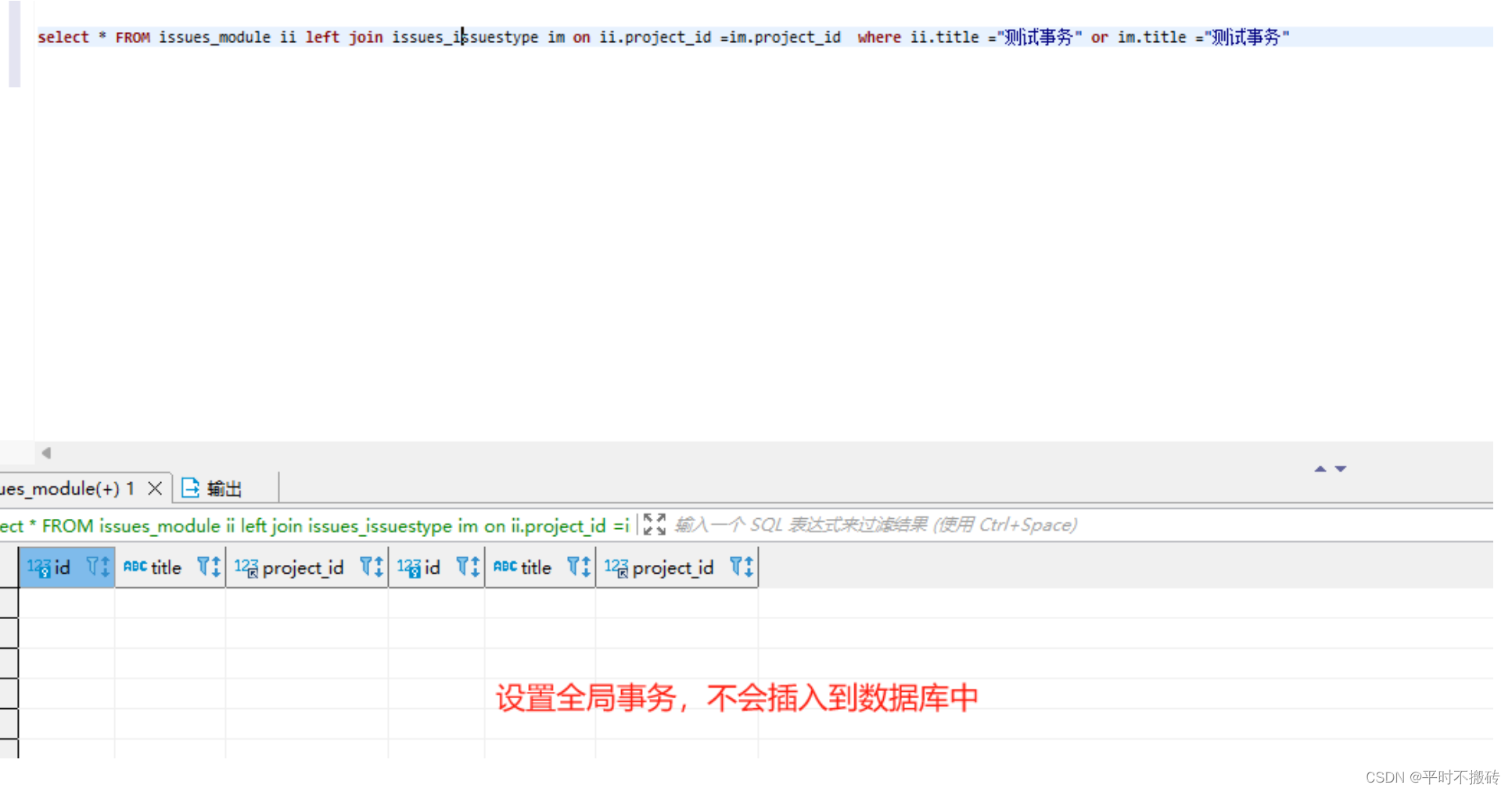Click the "or" keyword in the SQL editor
The image size is (1512, 792).
pos(1100,37)
